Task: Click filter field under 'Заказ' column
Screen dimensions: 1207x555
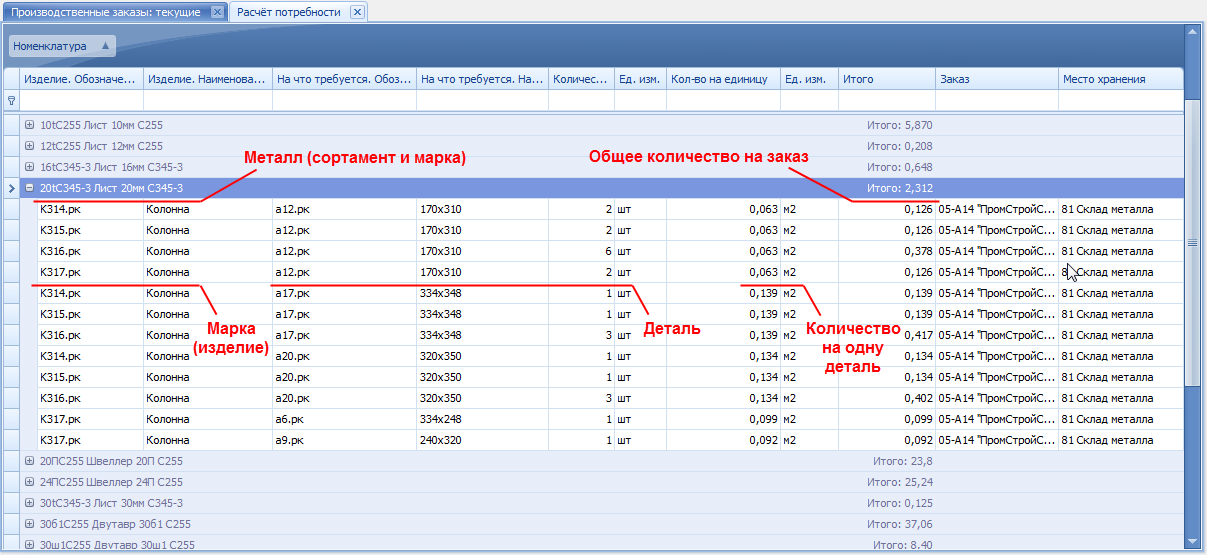Action: pyautogui.click(x=996, y=100)
